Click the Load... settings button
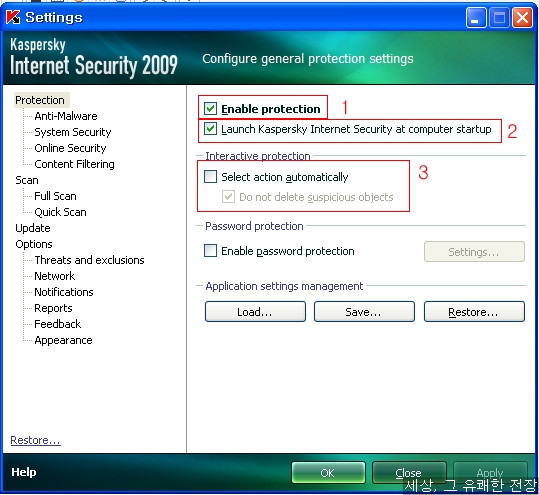This screenshot has width=539, height=495. click(255, 311)
